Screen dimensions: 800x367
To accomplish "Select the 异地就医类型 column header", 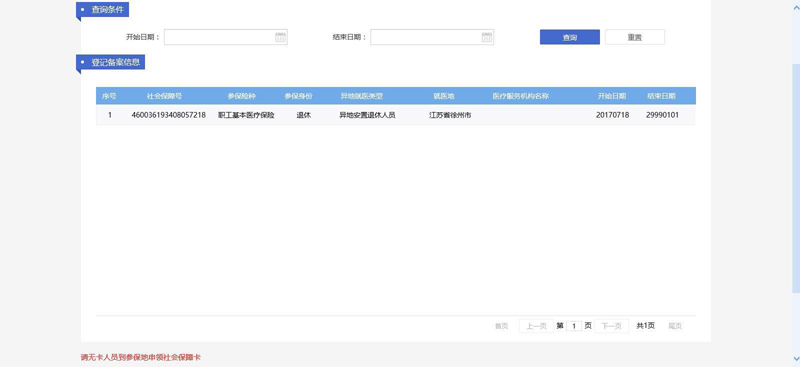I will click(362, 96).
